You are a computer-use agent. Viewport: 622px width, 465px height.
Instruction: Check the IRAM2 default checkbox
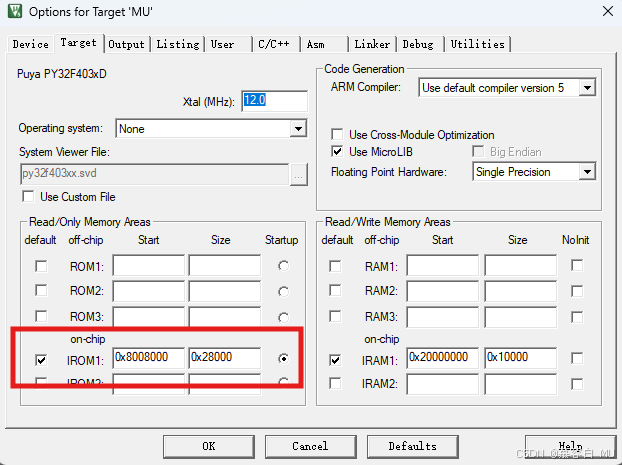(336, 383)
